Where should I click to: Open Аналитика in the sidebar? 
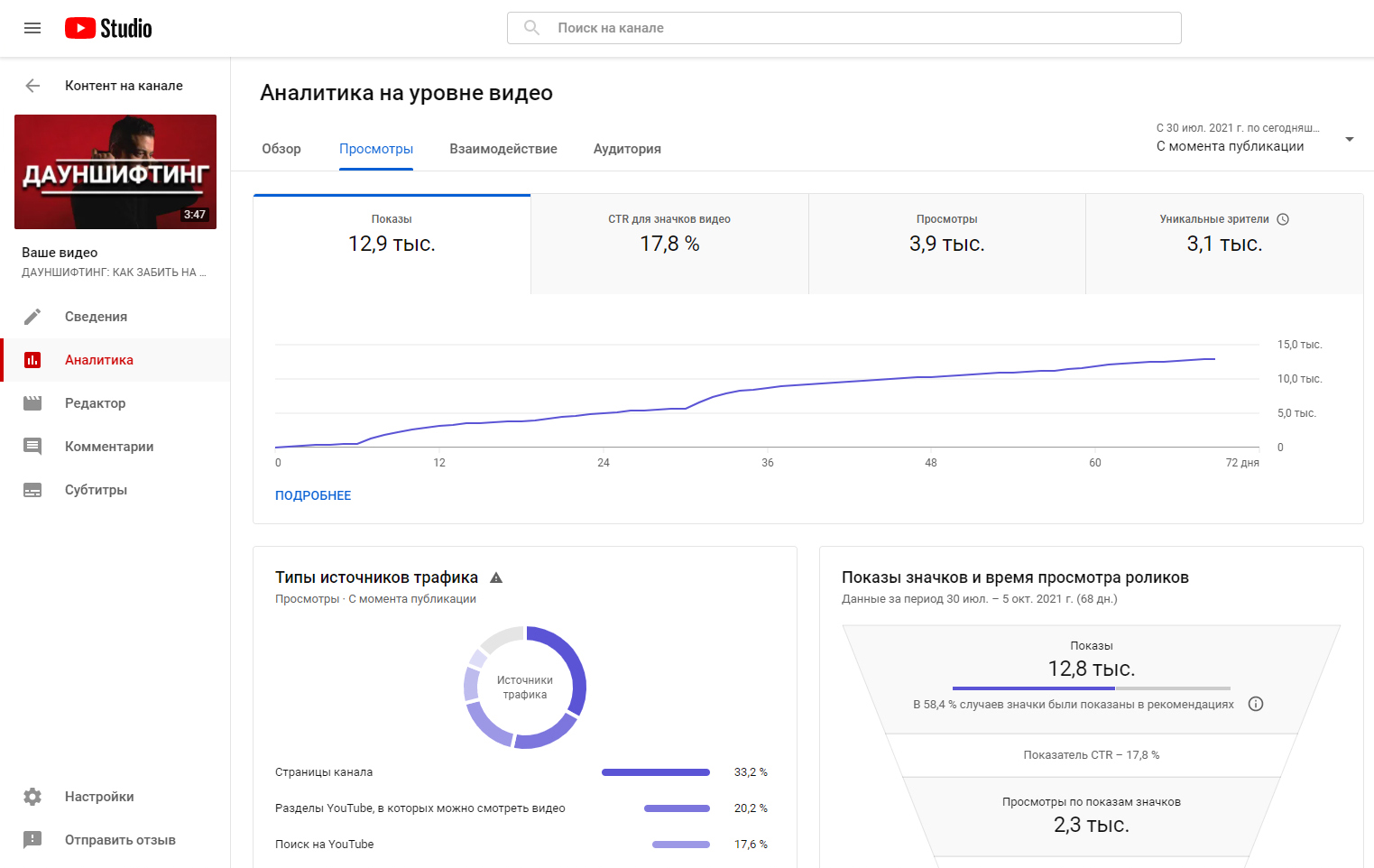115,360
